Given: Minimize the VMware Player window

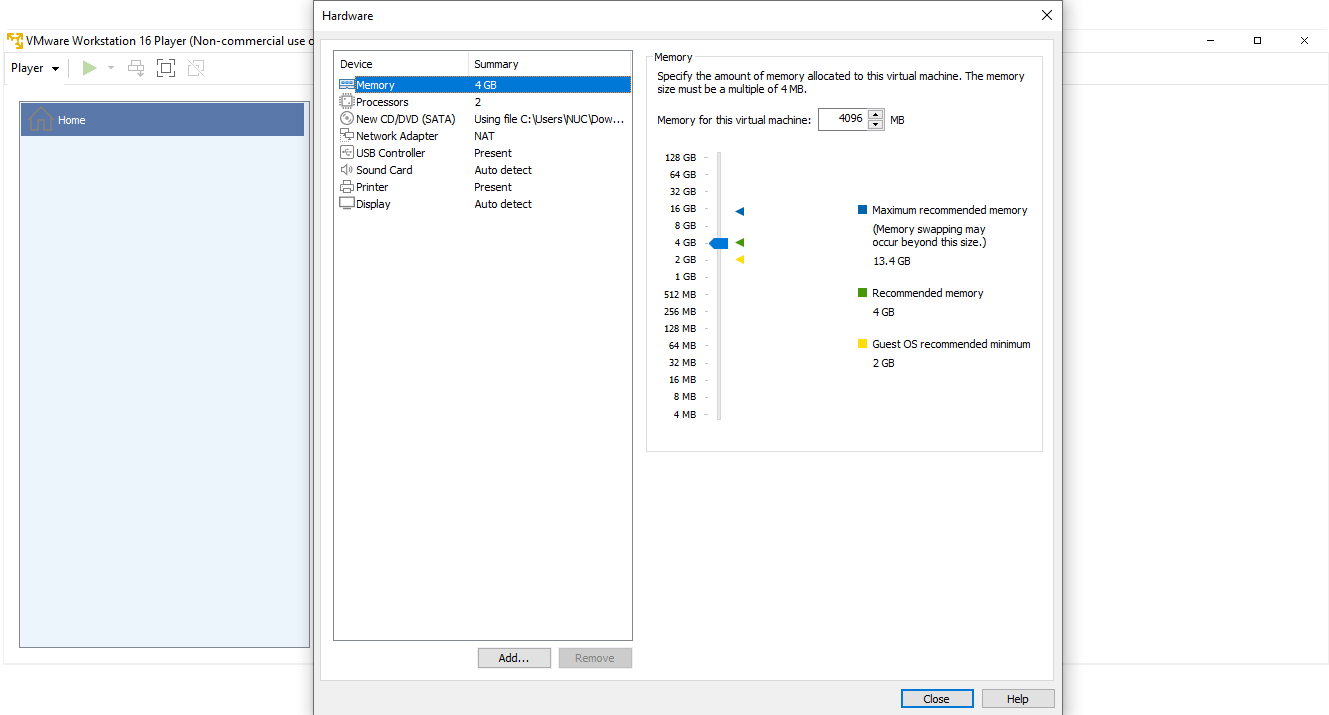Looking at the screenshot, I should (x=1211, y=41).
